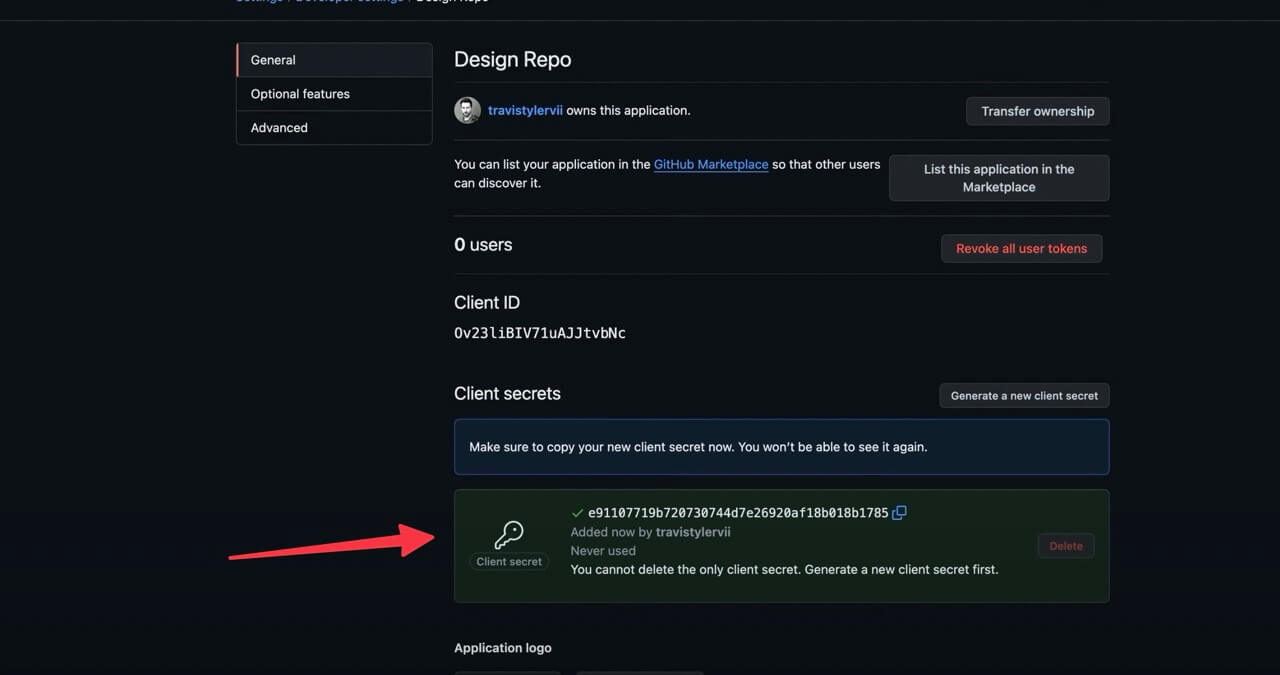Click the Application logo section heading
This screenshot has width=1280, height=675.
point(503,647)
